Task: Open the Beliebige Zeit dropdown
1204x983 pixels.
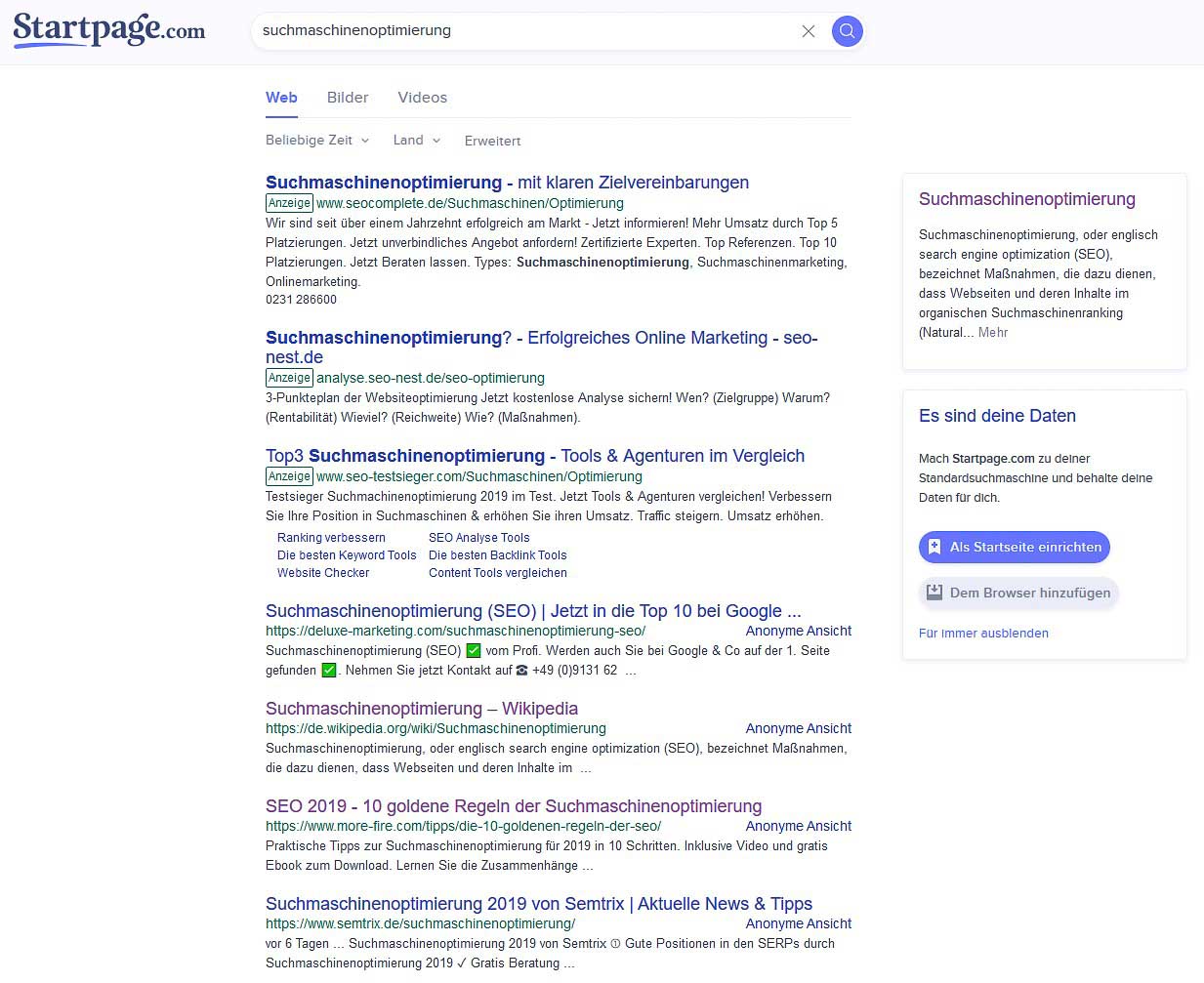Action: click(317, 141)
